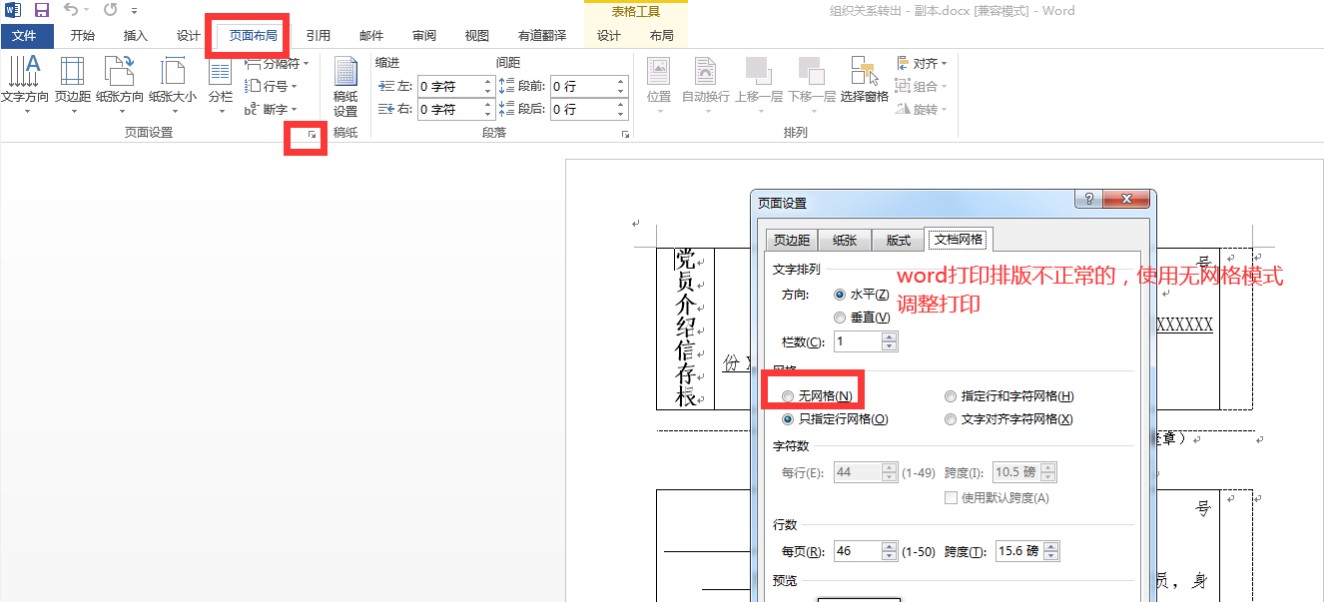Click the Selection Pane (选择窗格) icon

pyautogui.click(x=864, y=73)
